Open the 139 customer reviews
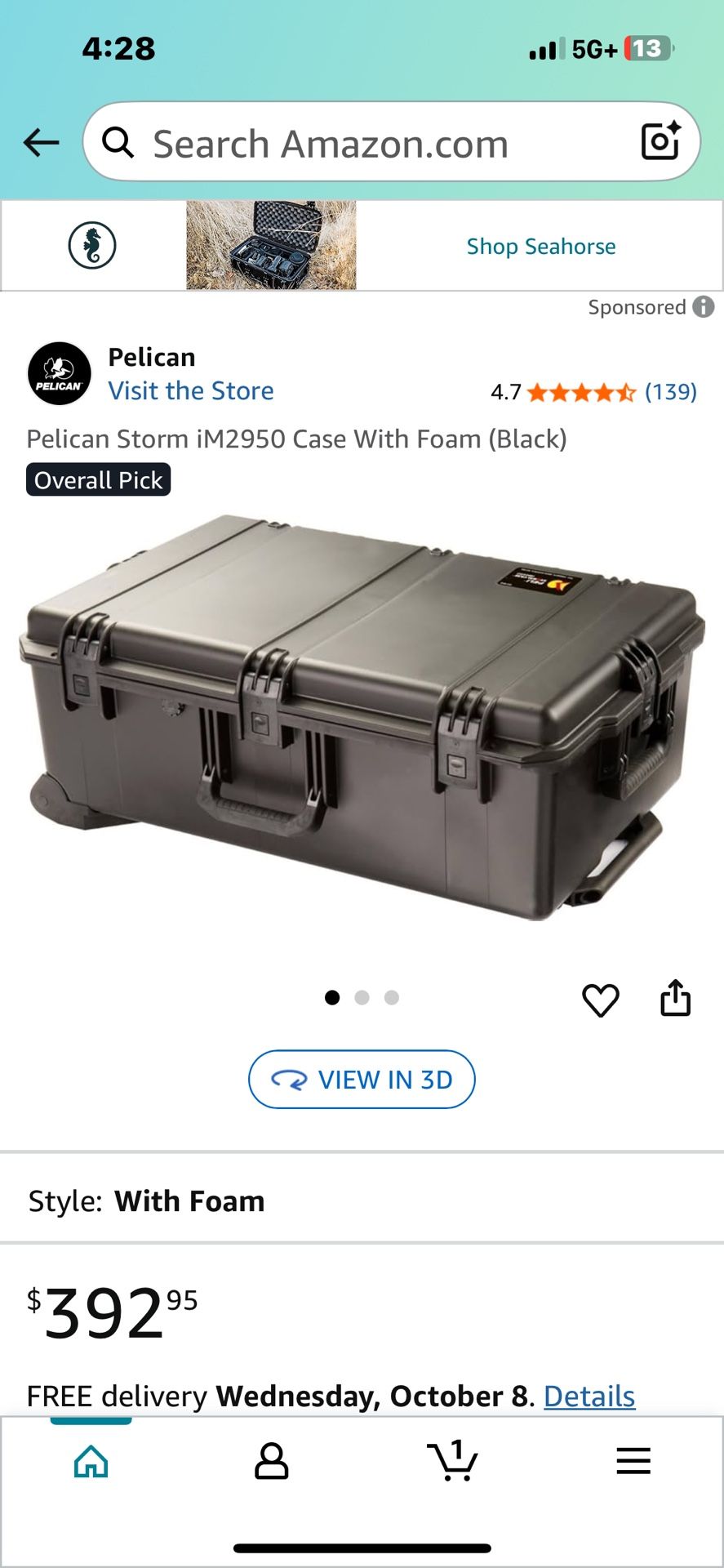 coord(671,392)
